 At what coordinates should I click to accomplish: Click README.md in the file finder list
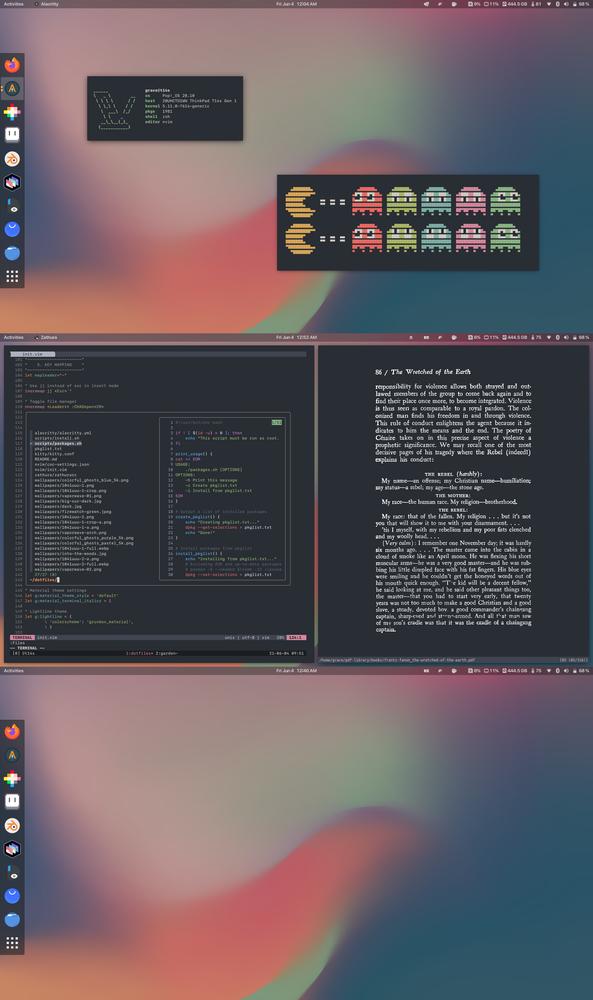click(46, 459)
